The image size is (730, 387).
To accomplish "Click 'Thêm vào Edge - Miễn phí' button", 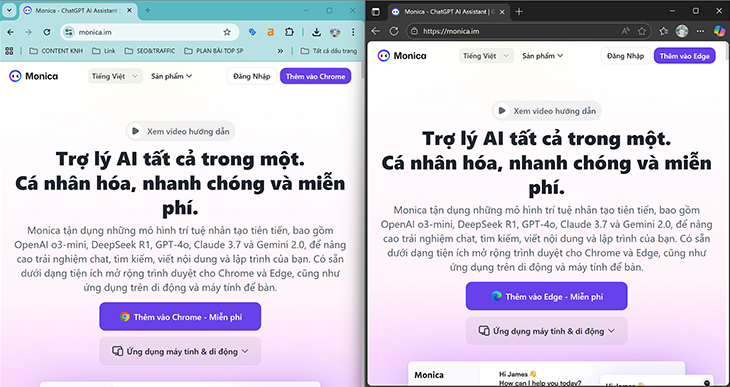I will click(x=547, y=296).
